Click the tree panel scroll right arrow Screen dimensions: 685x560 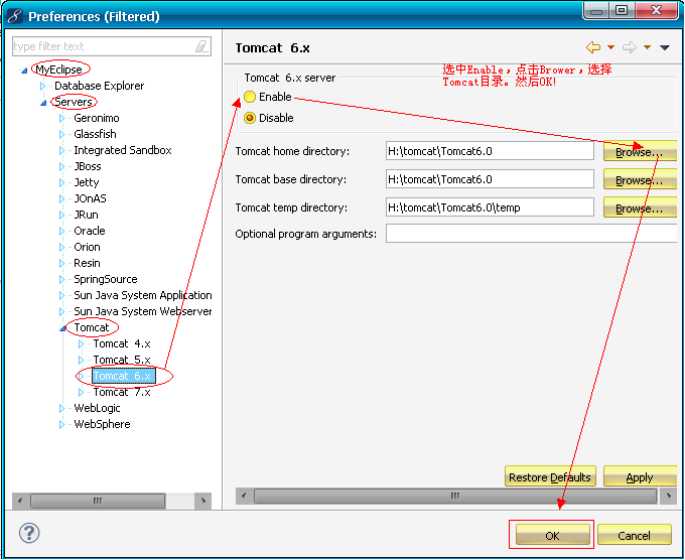click(203, 501)
